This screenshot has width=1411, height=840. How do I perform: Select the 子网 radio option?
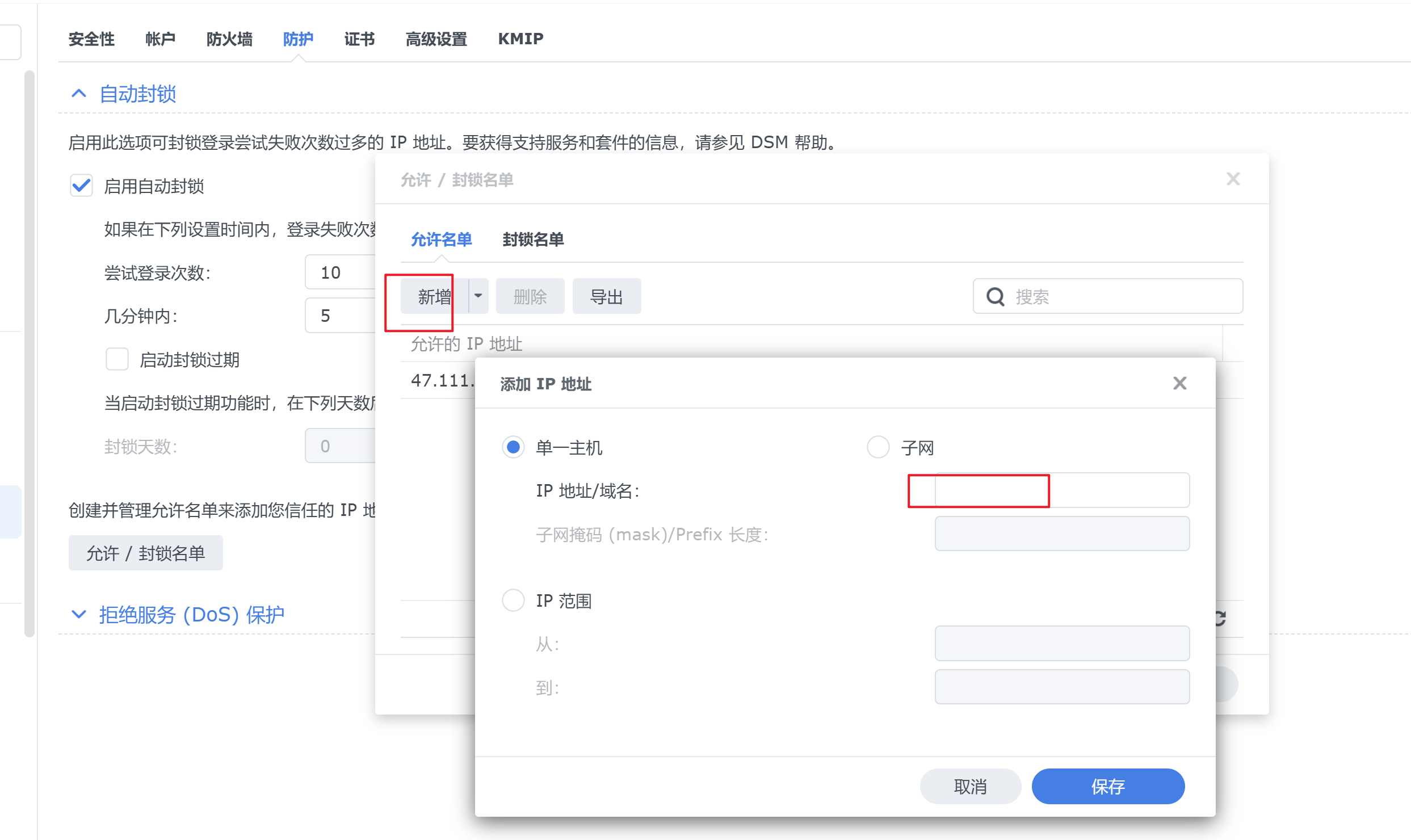(877, 447)
